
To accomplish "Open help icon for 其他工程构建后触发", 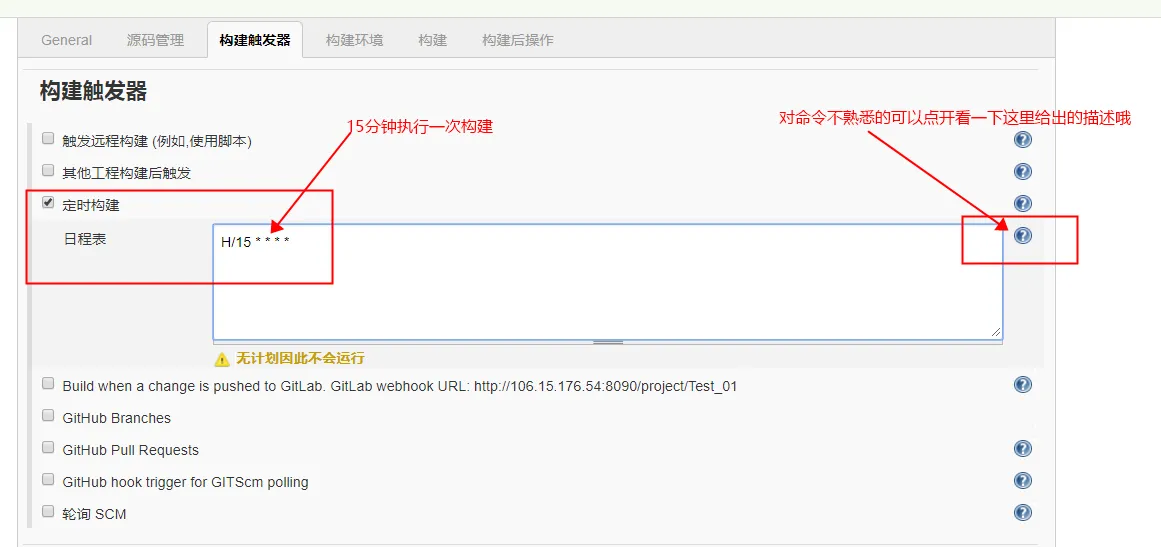I will tap(1023, 172).
